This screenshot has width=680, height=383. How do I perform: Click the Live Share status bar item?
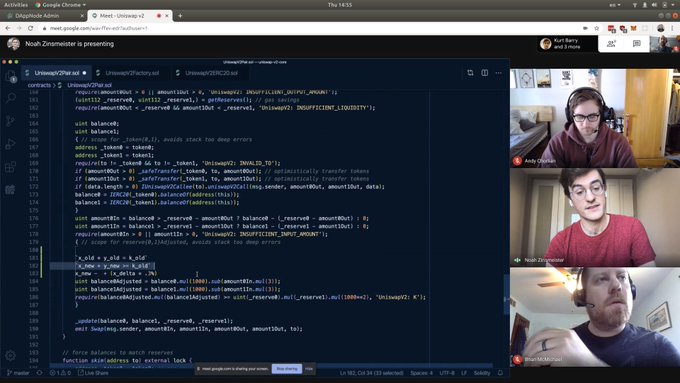(93, 373)
